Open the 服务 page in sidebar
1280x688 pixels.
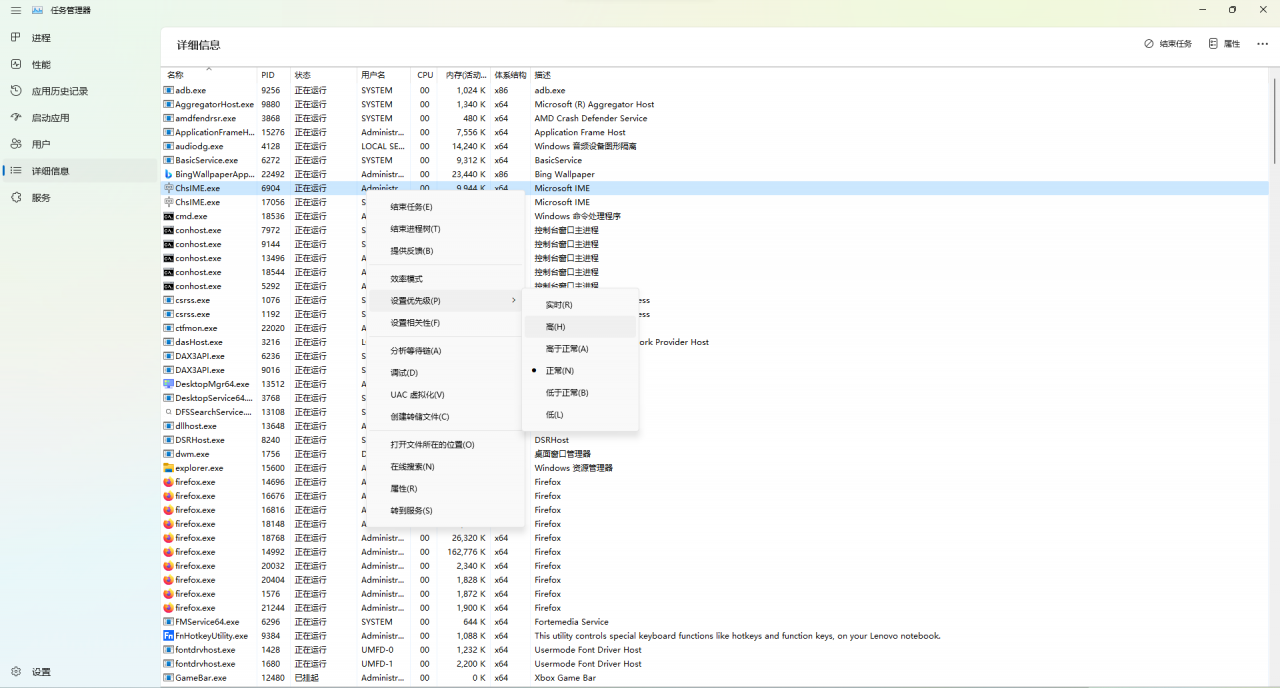click(x=41, y=198)
